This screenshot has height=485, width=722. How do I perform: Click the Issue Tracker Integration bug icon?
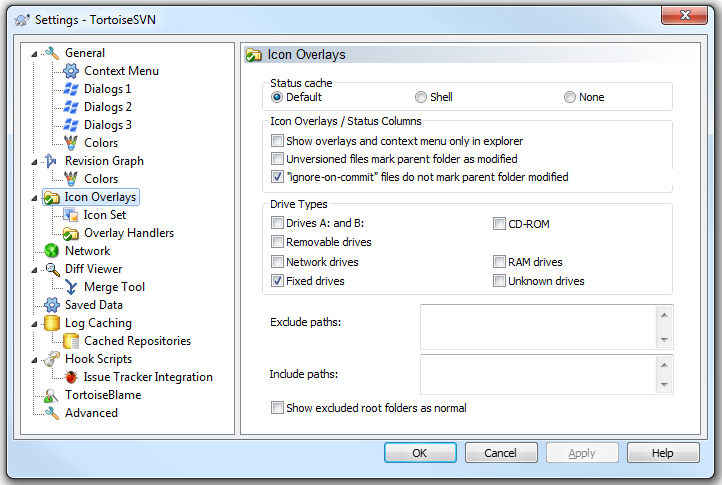pyautogui.click(x=71, y=377)
